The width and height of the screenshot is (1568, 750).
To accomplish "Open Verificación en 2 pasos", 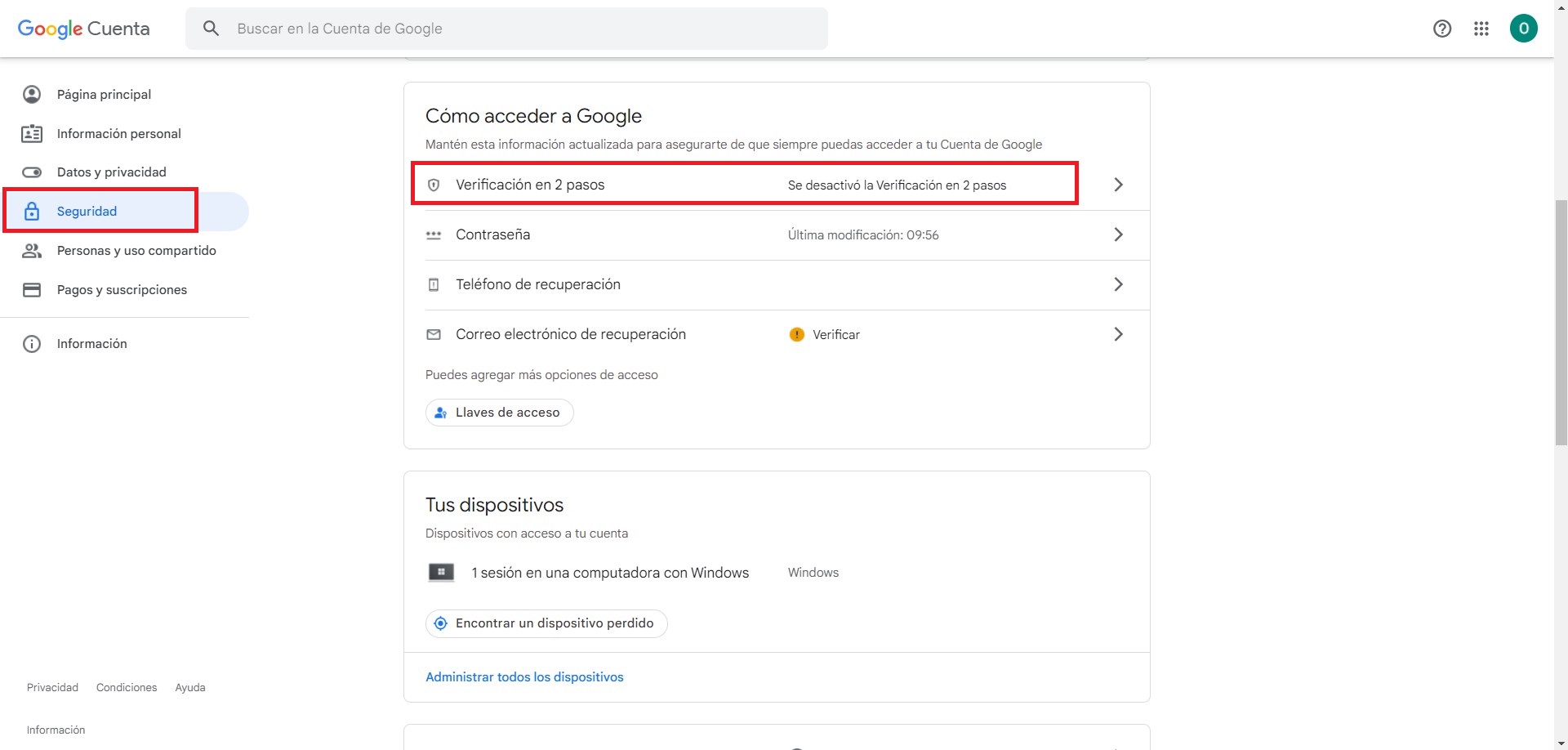I will click(777, 185).
